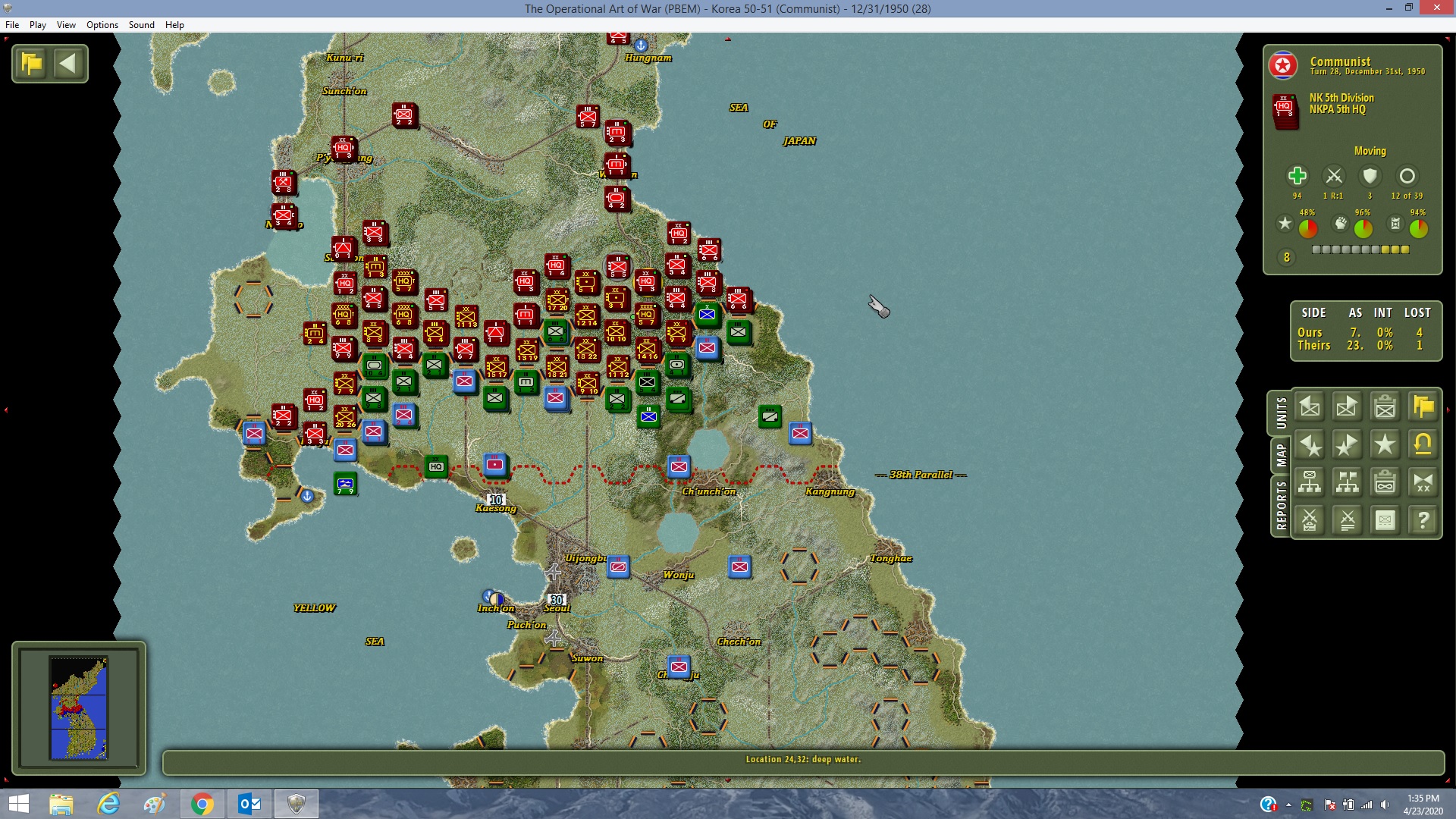Open the unit clipboard report icon
The height and width of the screenshot is (819, 1456).
pos(1385,407)
